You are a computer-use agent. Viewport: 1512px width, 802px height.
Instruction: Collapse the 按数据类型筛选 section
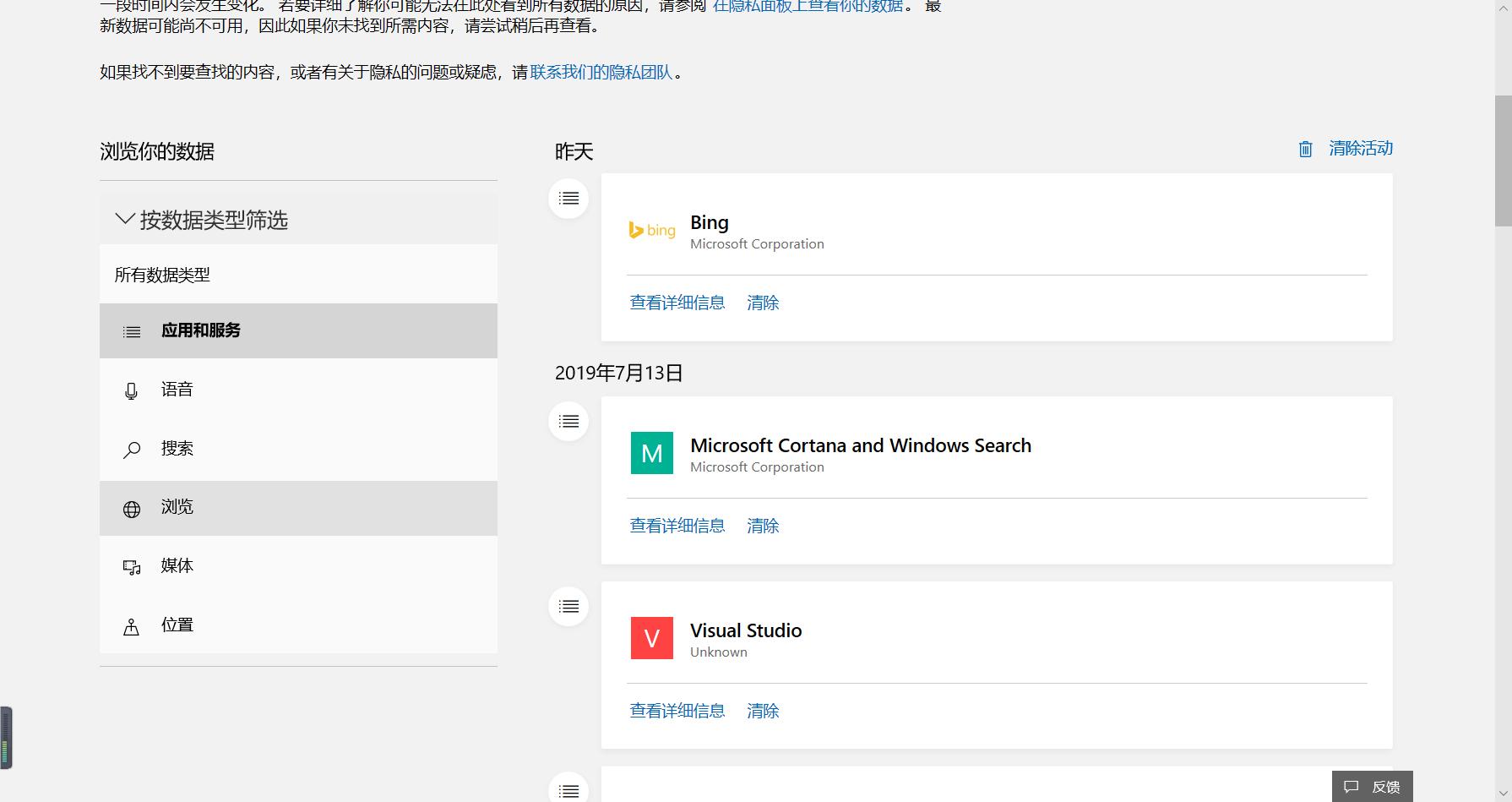pos(123,219)
